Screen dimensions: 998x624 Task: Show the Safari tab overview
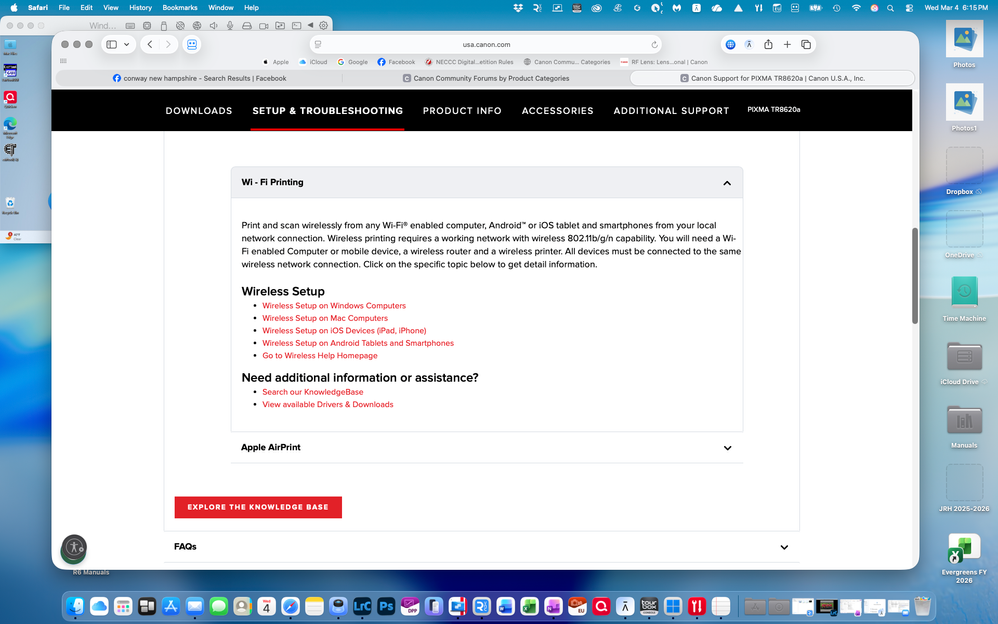point(806,45)
